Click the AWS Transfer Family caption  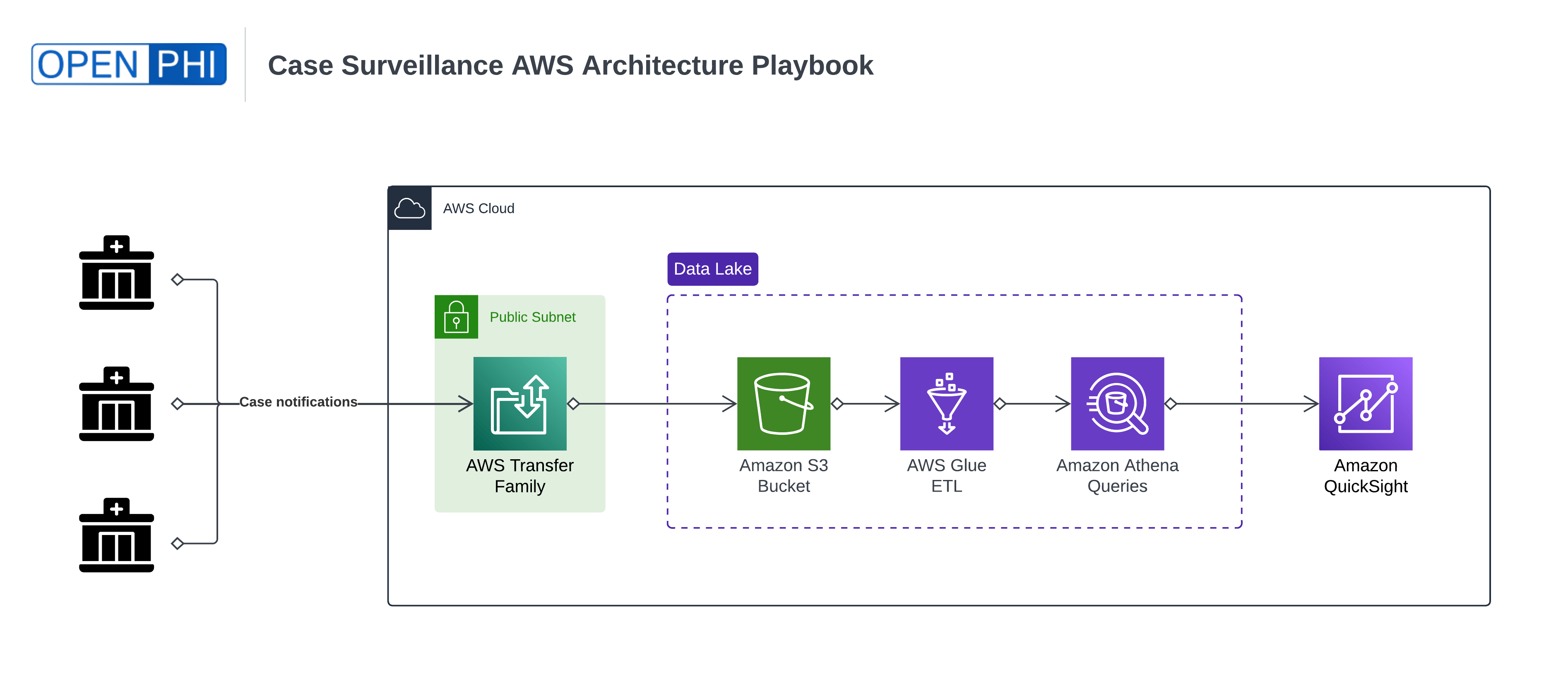tap(520, 475)
